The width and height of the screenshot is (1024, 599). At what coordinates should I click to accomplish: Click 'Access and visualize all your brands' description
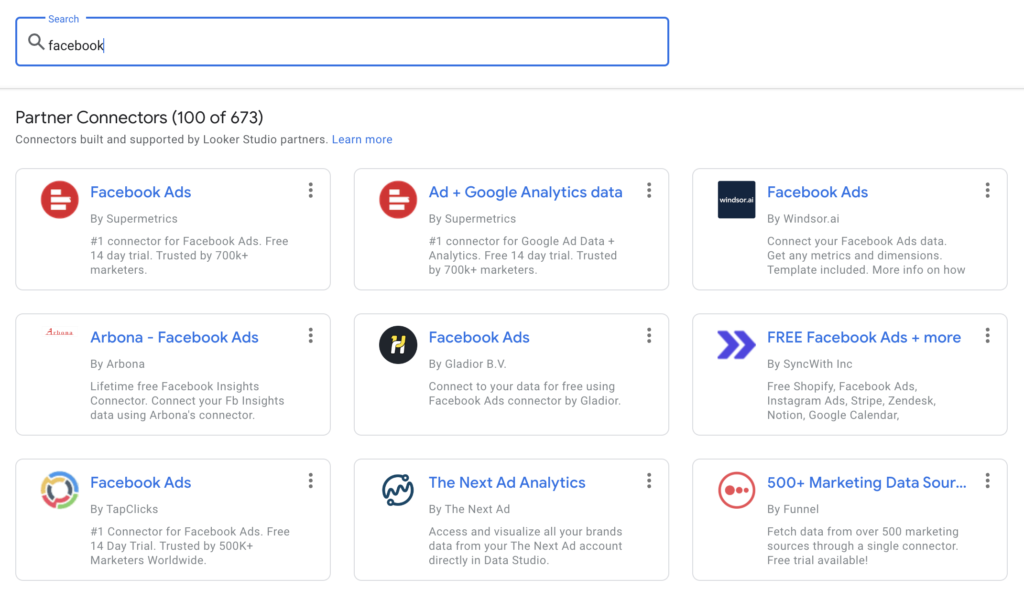[526, 545]
